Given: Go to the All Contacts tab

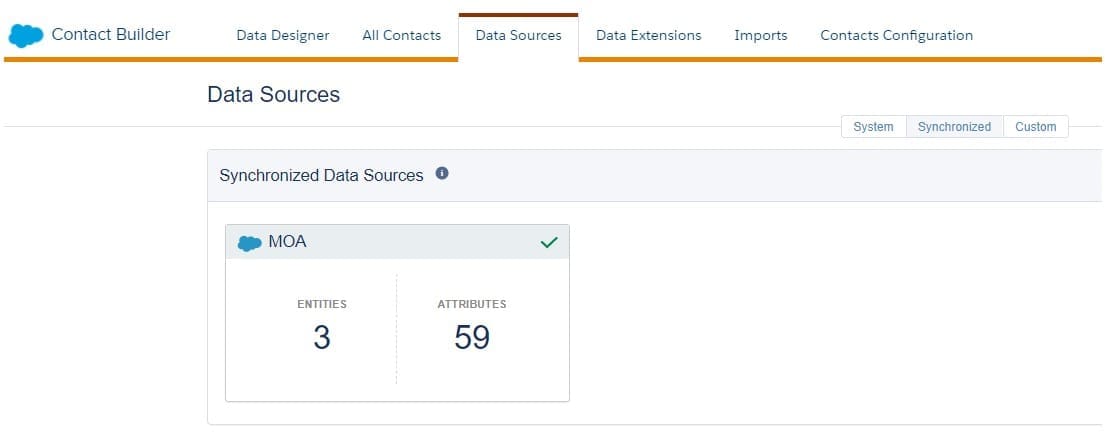Looking at the screenshot, I should (401, 35).
